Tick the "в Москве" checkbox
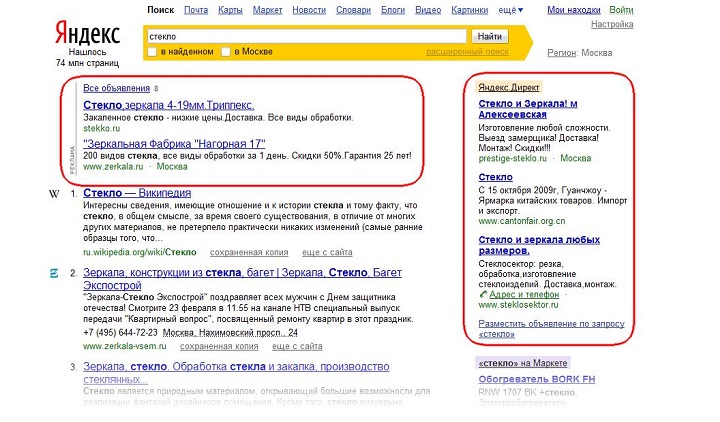This screenshot has width=720, height=422. pos(225,52)
